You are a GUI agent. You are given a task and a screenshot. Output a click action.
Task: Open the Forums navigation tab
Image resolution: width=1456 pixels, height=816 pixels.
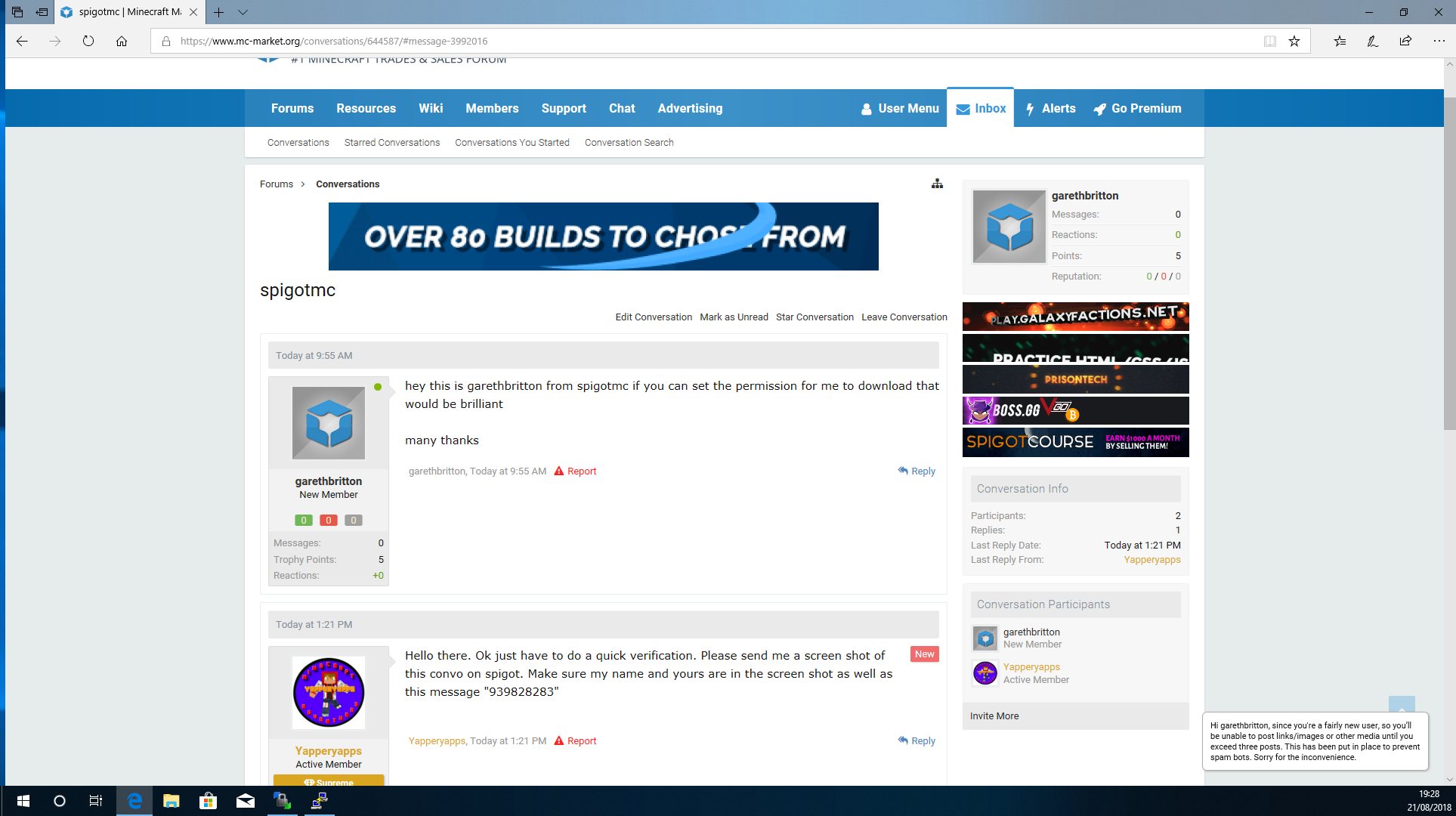click(x=292, y=108)
